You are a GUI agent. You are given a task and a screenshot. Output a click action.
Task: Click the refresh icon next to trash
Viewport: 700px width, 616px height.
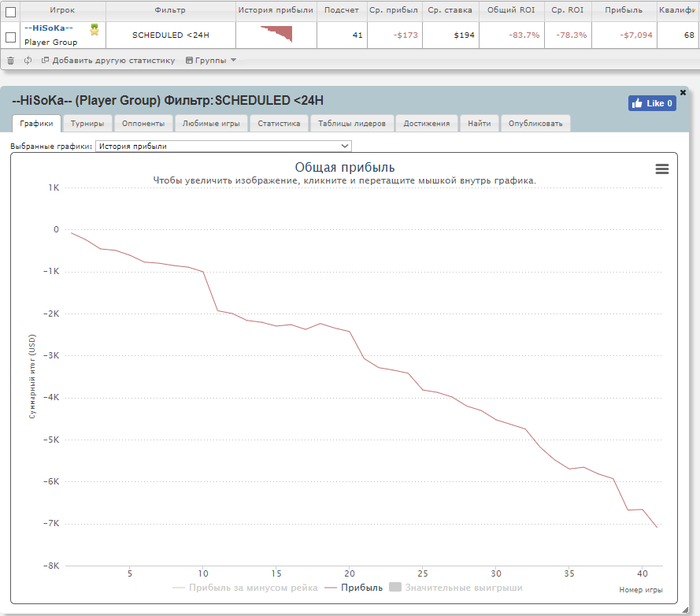[28, 60]
